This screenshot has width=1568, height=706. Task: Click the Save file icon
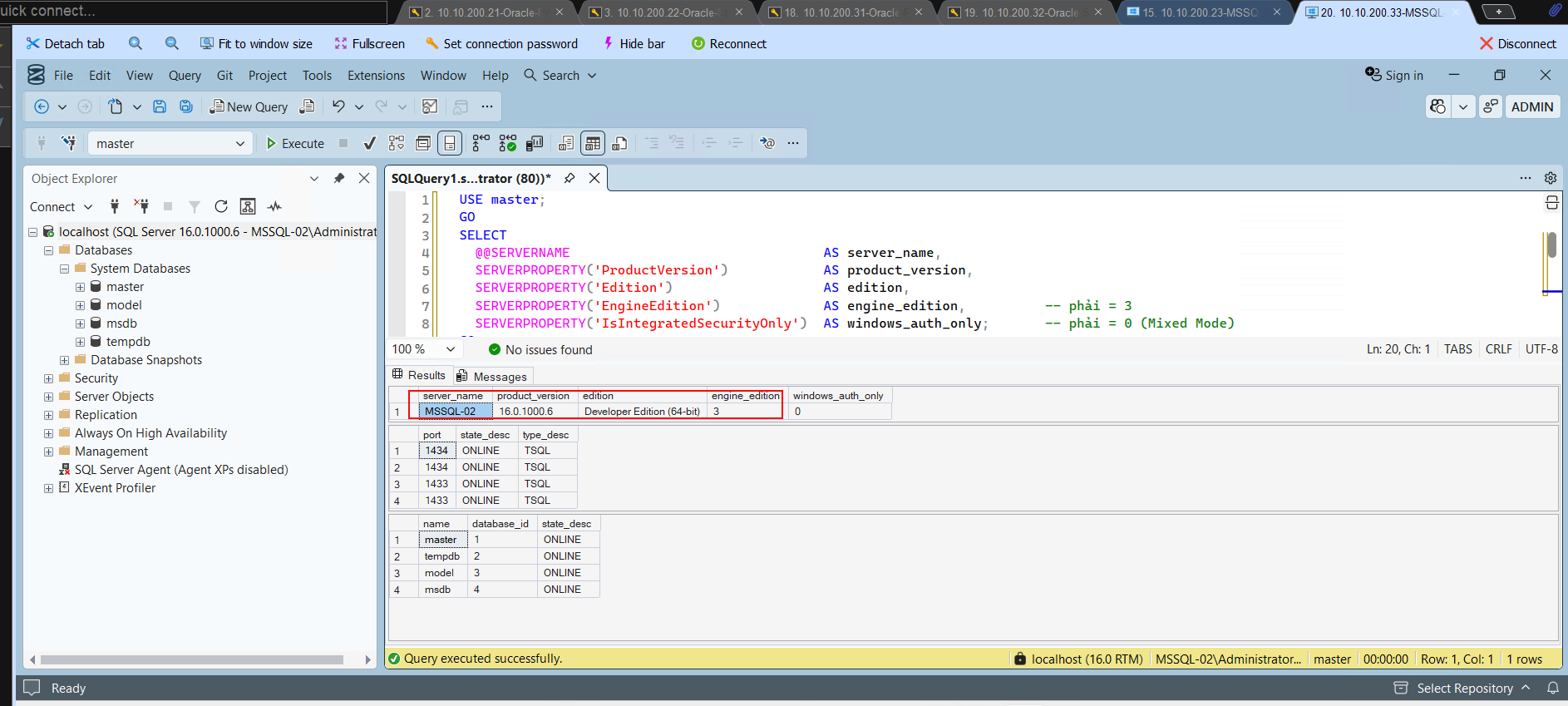point(160,106)
